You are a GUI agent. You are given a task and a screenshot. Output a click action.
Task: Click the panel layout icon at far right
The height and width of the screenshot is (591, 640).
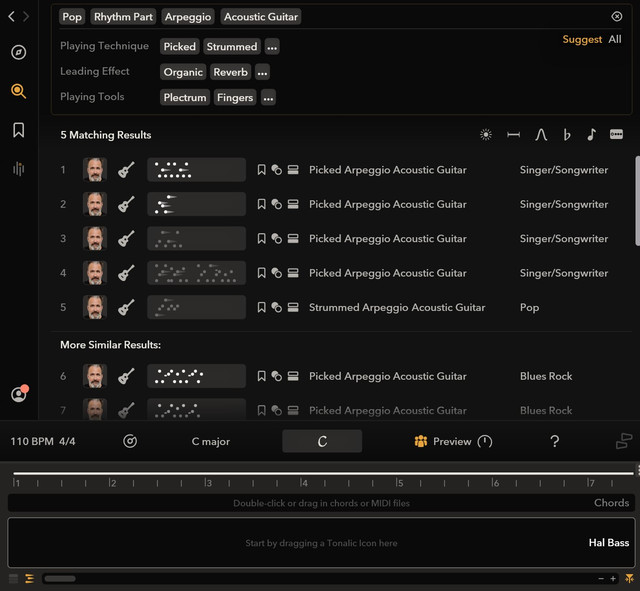coord(624,441)
